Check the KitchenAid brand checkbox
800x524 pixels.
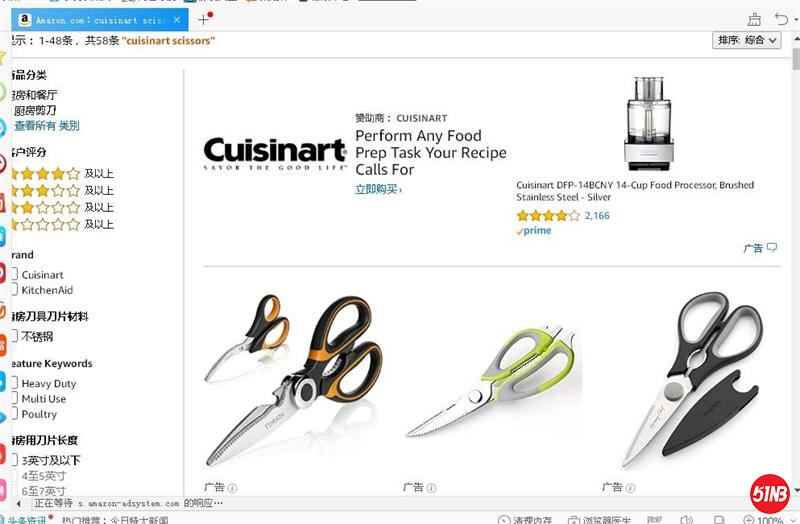pyautogui.click(x=14, y=289)
